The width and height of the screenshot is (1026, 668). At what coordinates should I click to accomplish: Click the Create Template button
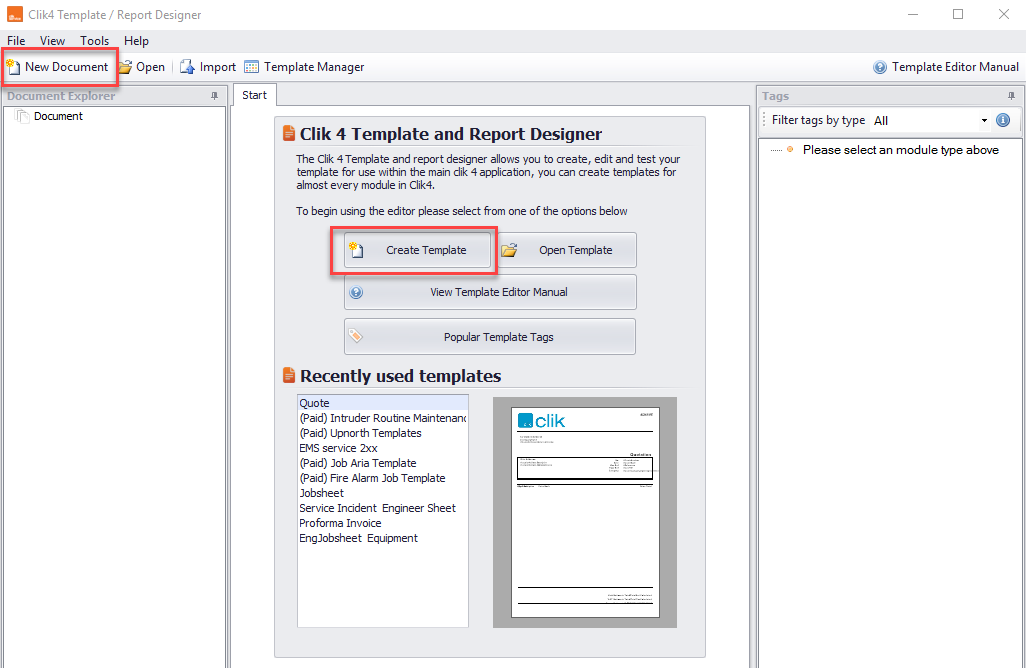(x=417, y=250)
